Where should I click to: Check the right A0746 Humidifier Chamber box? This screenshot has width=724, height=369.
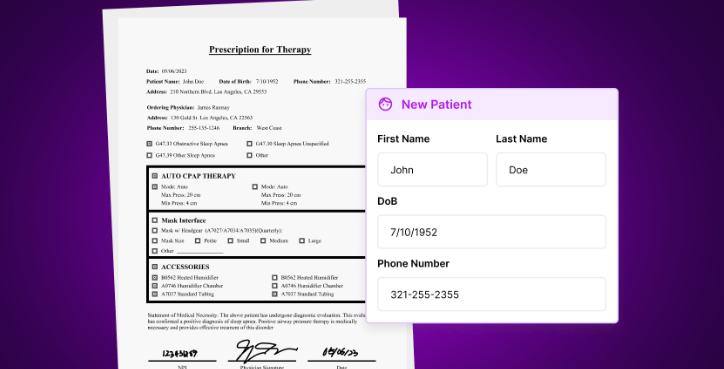(275, 286)
